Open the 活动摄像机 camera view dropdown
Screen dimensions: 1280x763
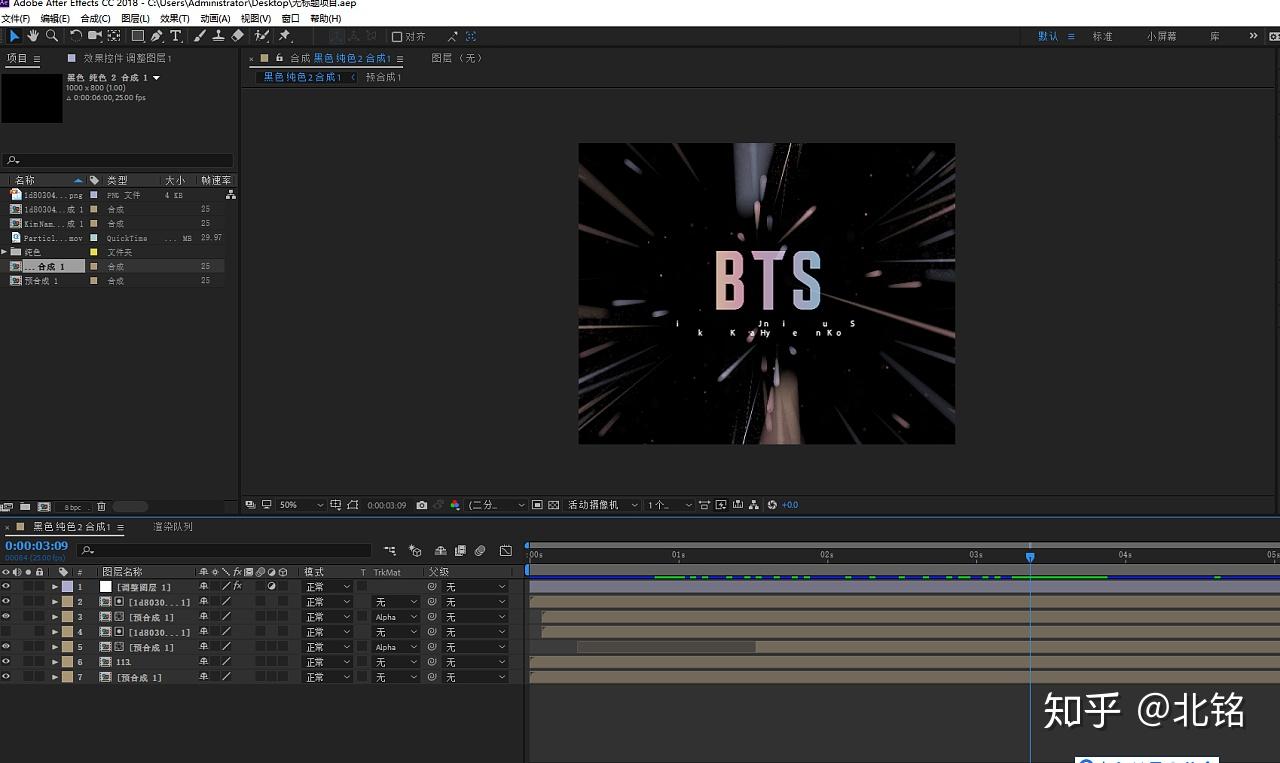604,505
